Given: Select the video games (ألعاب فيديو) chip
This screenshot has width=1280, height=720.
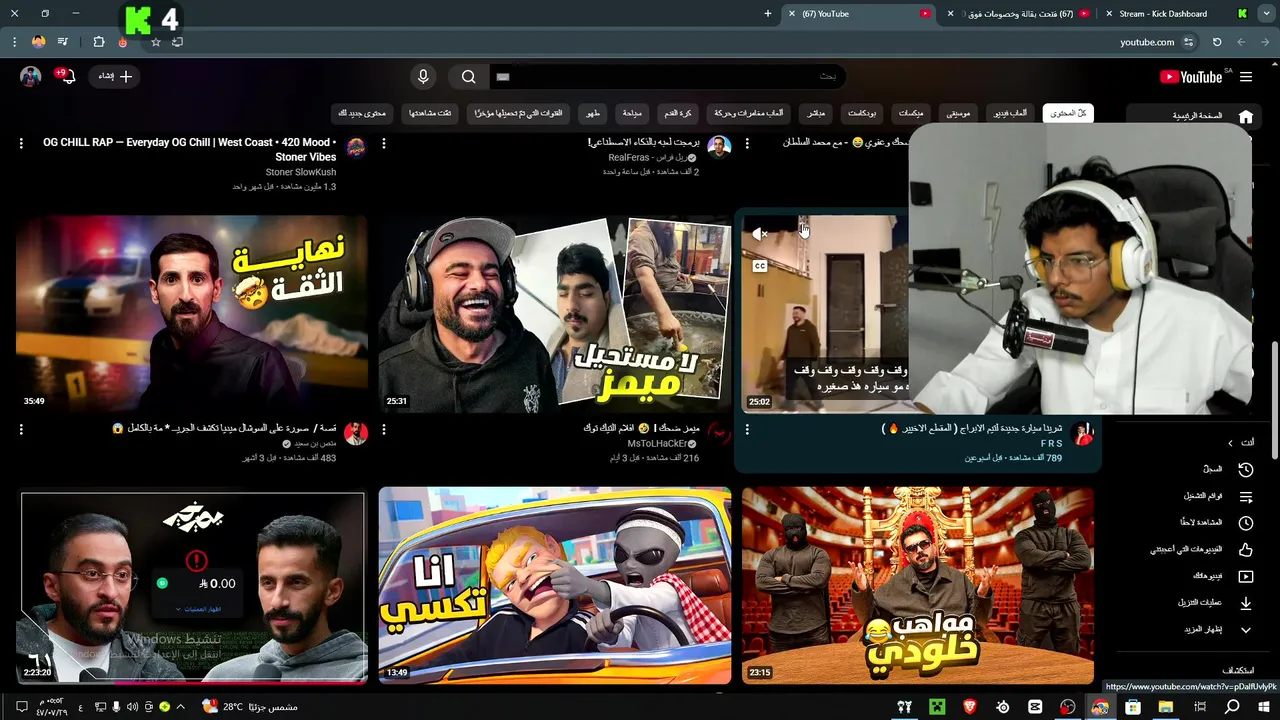Looking at the screenshot, I should tap(1010, 113).
